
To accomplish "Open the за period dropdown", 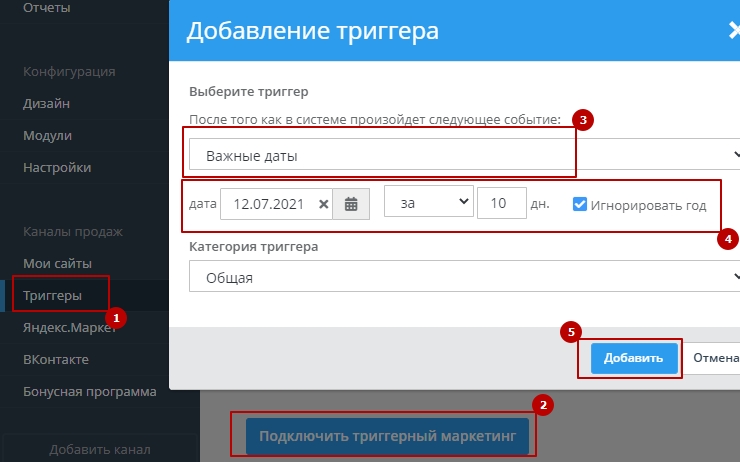I will tap(427, 204).
